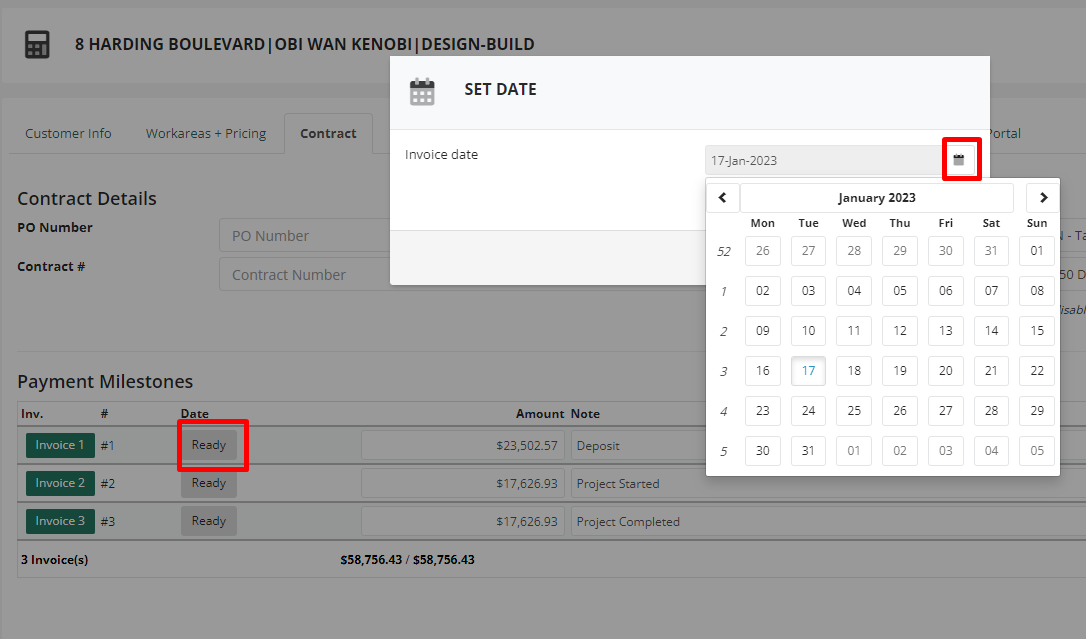Open the calendar picker beside the Invoice date field

(x=961, y=159)
